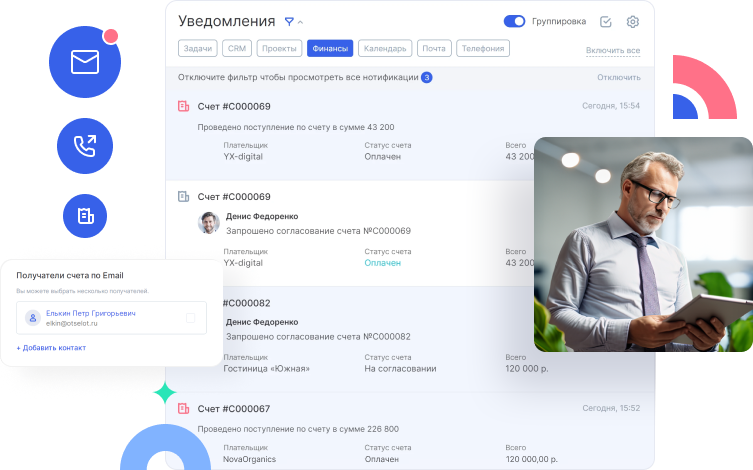
Task: Open Счет #С000067 notification title
Action: coord(234,409)
